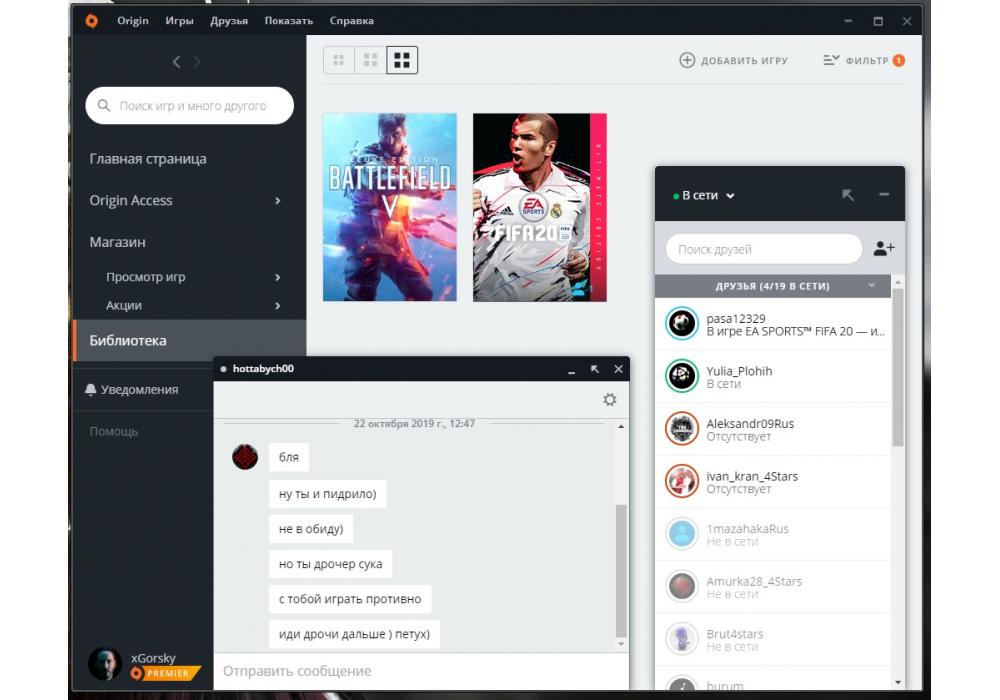Go forward with the right navigation arrow
This screenshot has width=1000, height=700.
tap(197, 62)
